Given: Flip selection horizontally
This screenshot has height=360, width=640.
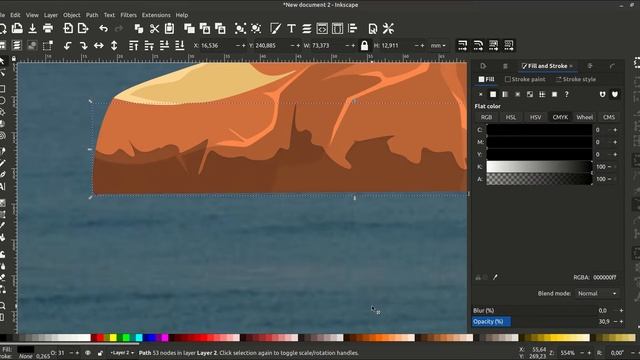Looking at the screenshot, I should point(99,45).
